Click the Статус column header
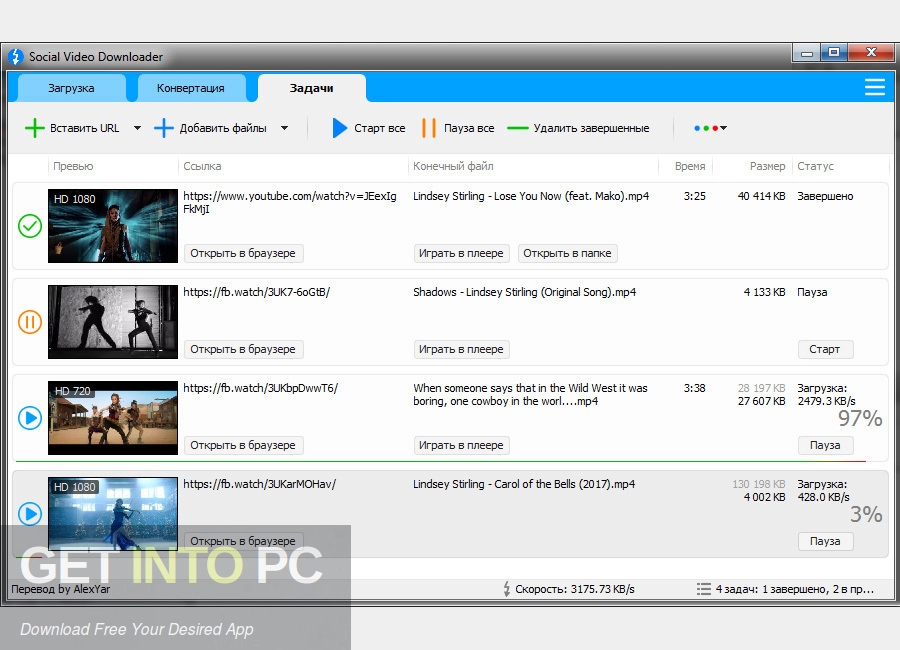This screenshot has width=900, height=650. (816, 166)
